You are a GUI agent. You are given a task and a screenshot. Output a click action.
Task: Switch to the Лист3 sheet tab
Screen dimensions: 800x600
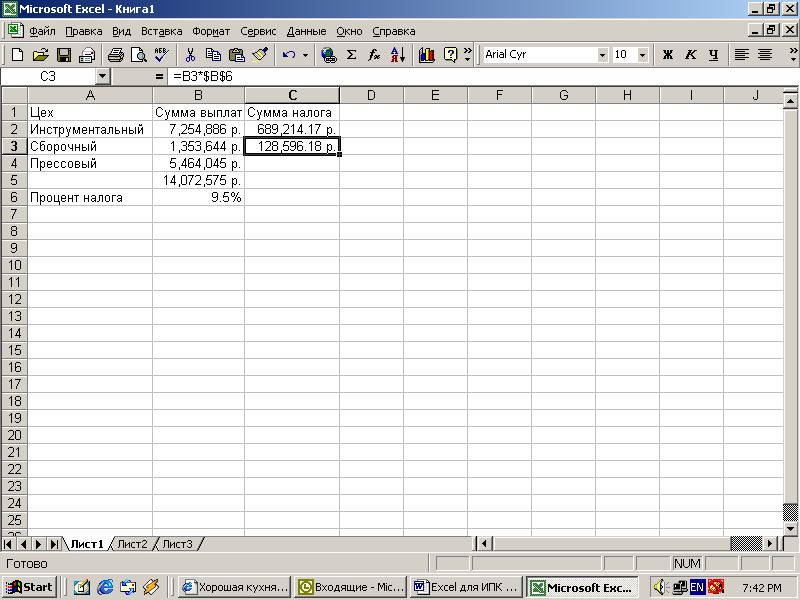click(178, 544)
